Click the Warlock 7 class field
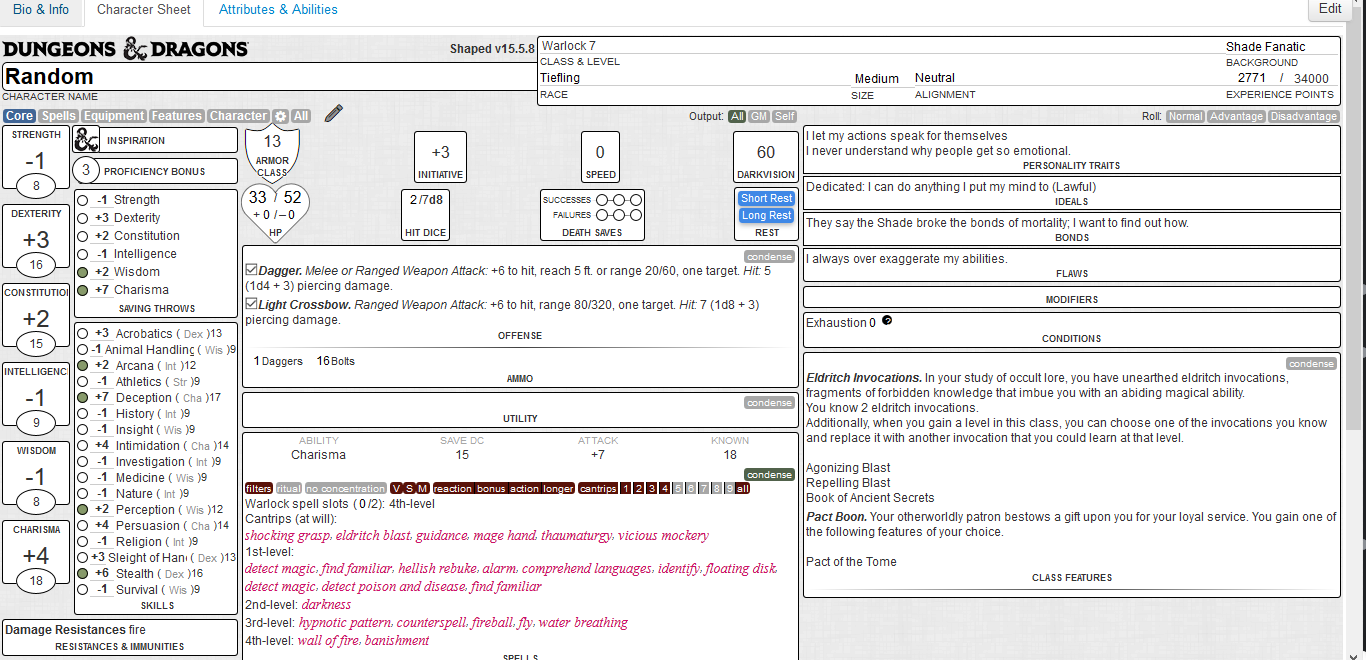This screenshot has width=1366, height=660. [880, 46]
